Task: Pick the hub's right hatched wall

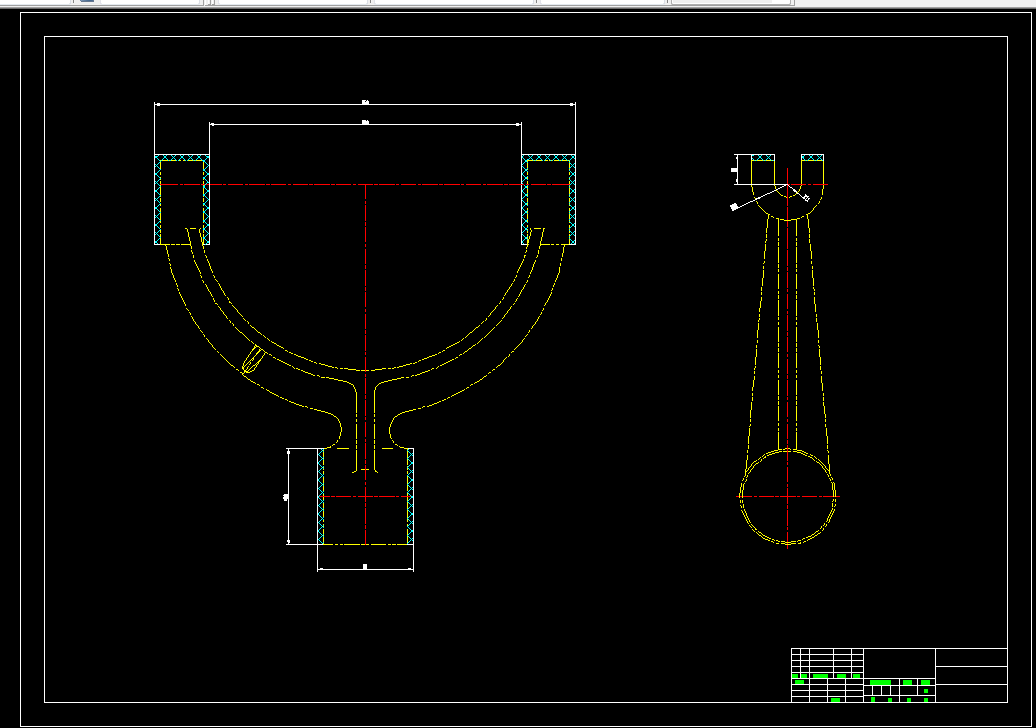Action: pyautogui.click(x=410, y=497)
